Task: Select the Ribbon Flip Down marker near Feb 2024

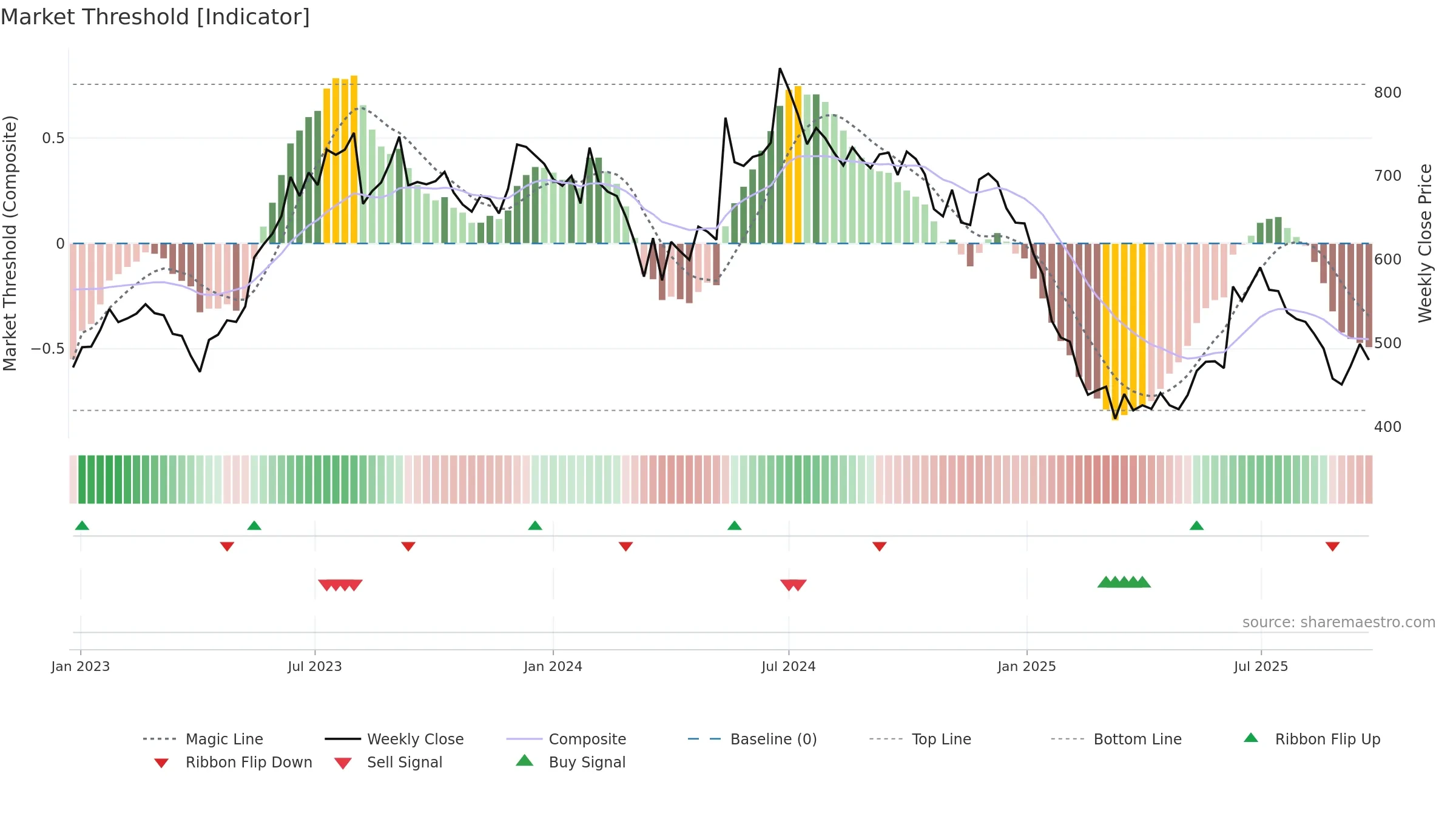Action: pos(625,547)
